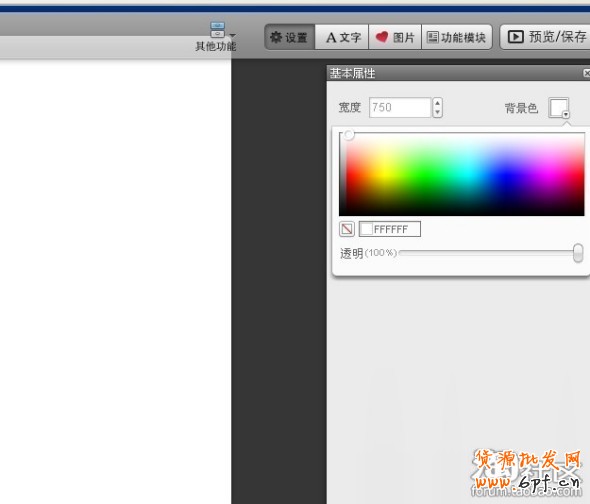Click the no-color transparent icon

coord(347,229)
